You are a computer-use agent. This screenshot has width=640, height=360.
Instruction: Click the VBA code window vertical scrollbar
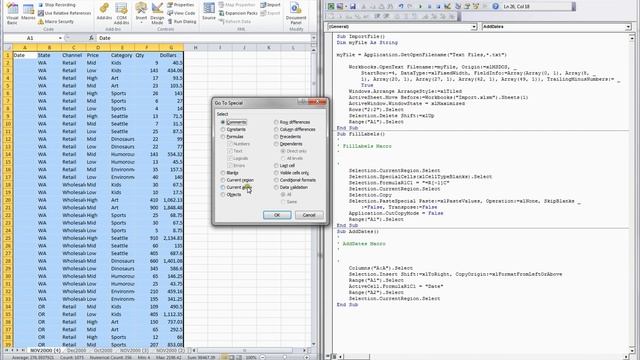[631, 193]
